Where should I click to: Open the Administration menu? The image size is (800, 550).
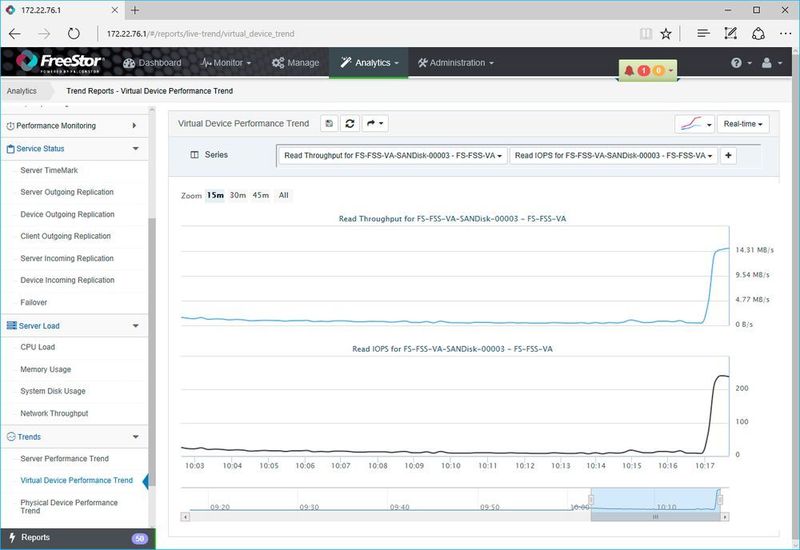click(x=456, y=63)
